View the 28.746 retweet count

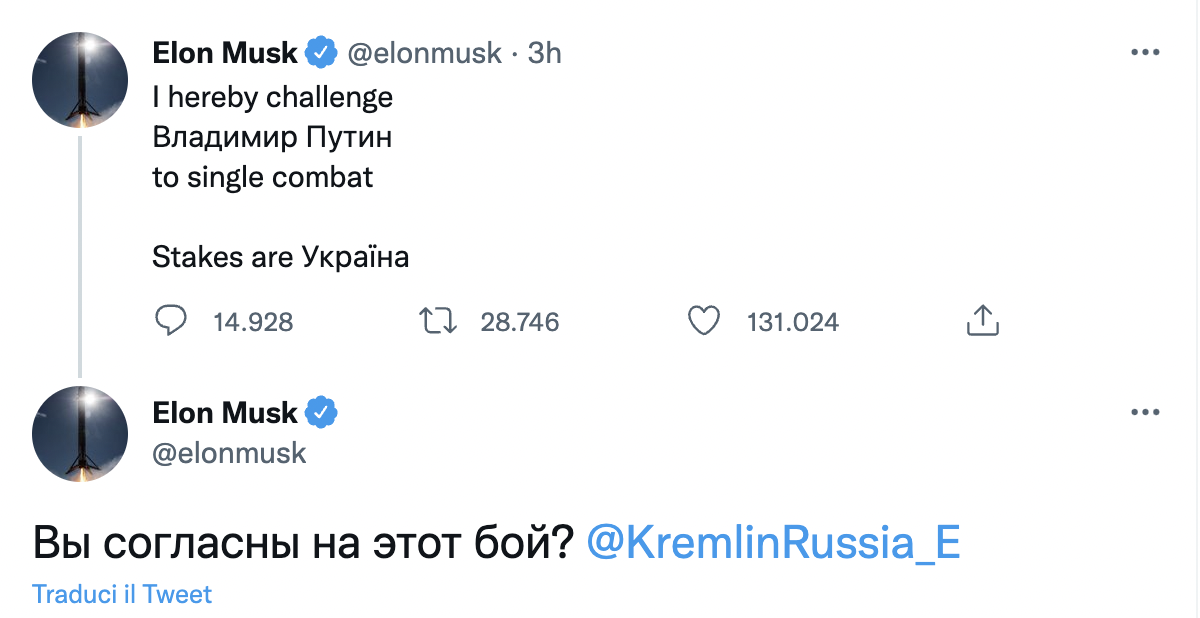coord(519,322)
